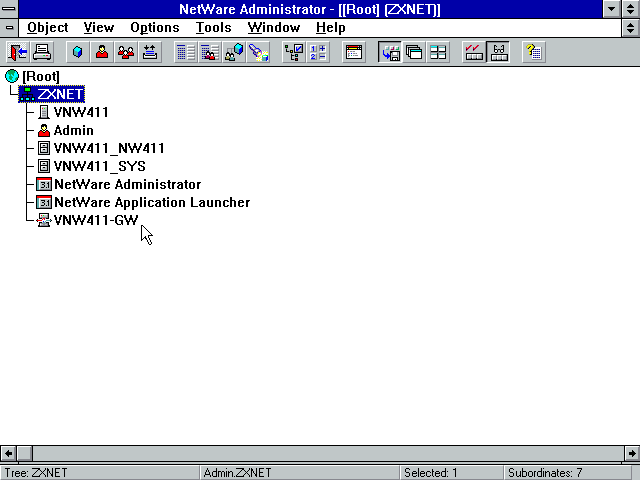Click the document window restore button
The width and height of the screenshot is (640, 480).
(631, 28)
